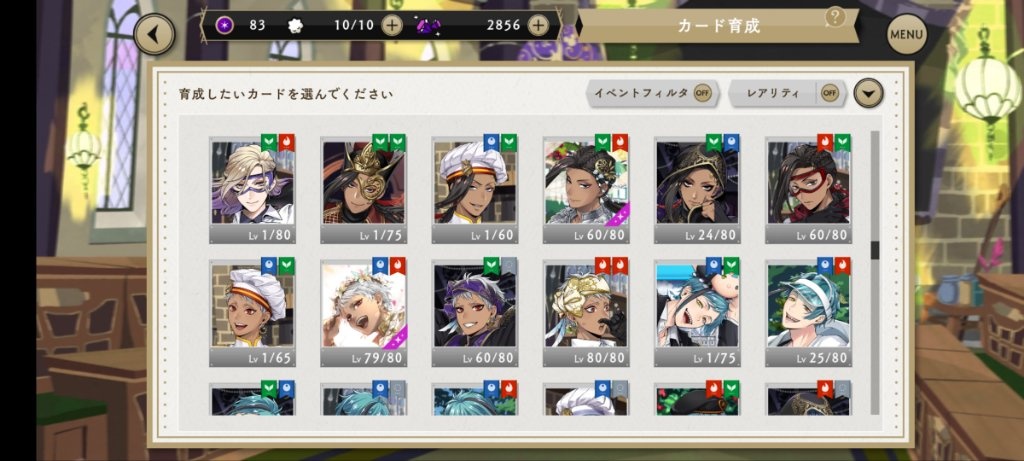Add gems with plus beside 2856

pos(537,25)
